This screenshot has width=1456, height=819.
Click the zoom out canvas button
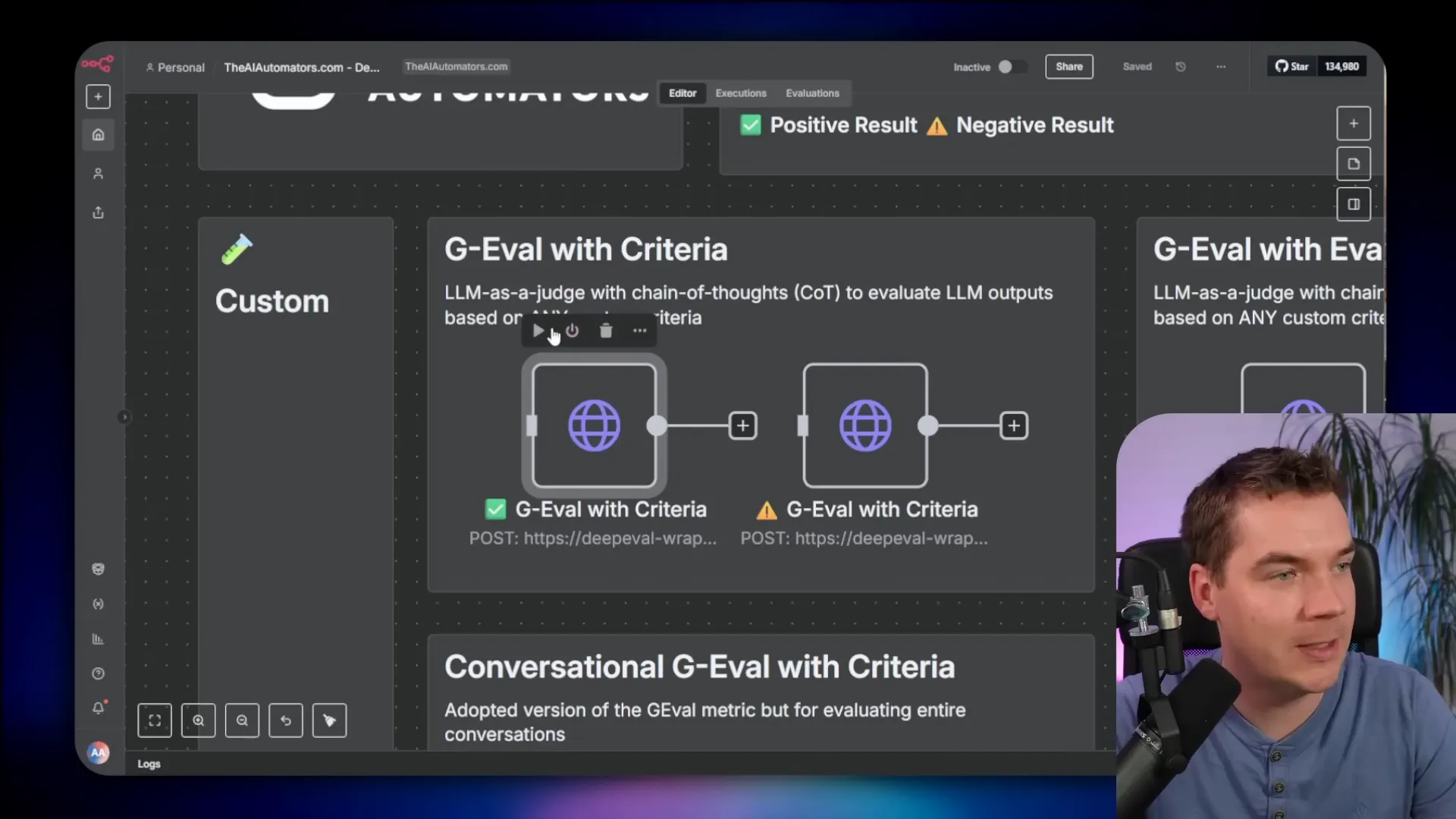coord(242,720)
